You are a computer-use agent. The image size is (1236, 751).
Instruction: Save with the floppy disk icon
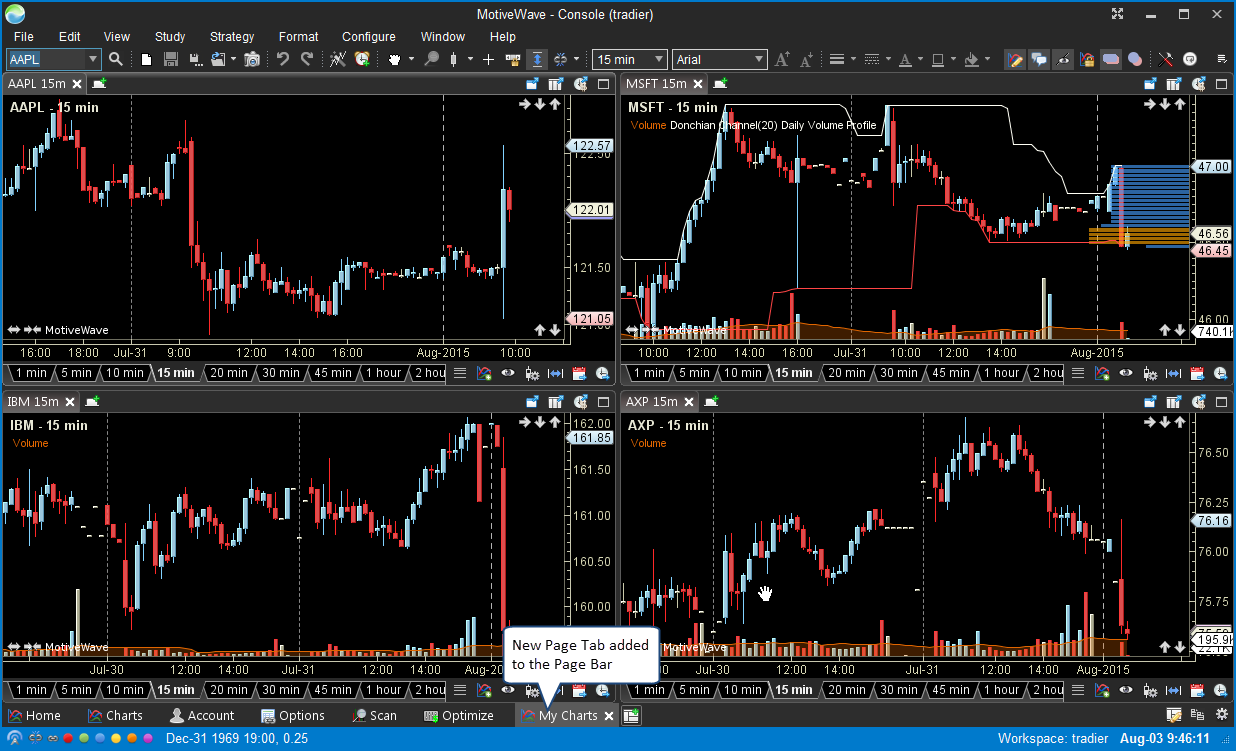tap(170, 59)
